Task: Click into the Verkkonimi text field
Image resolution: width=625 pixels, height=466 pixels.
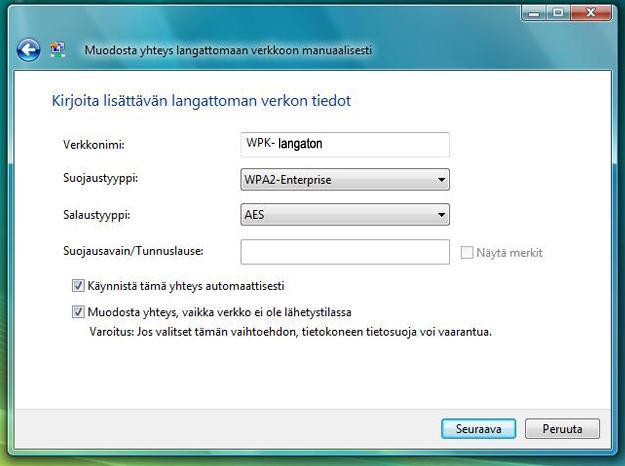Action: coord(345,144)
